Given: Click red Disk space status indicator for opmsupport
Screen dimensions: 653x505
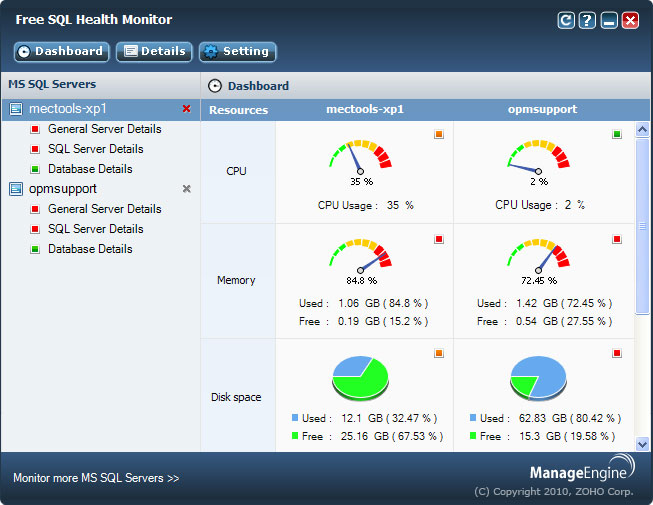Looking at the screenshot, I should [617, 353].
